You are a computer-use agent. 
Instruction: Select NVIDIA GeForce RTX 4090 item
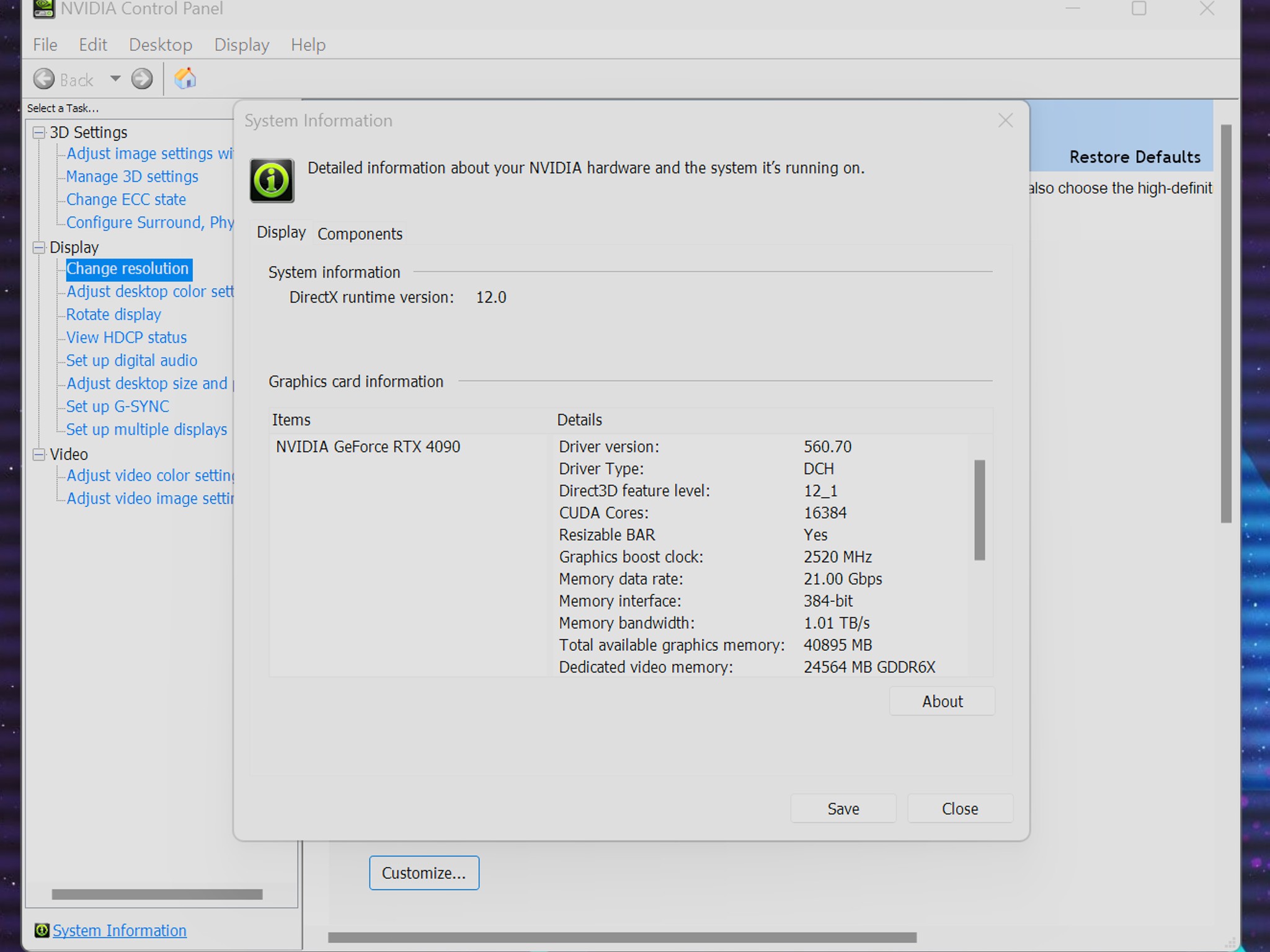[368, 447]
